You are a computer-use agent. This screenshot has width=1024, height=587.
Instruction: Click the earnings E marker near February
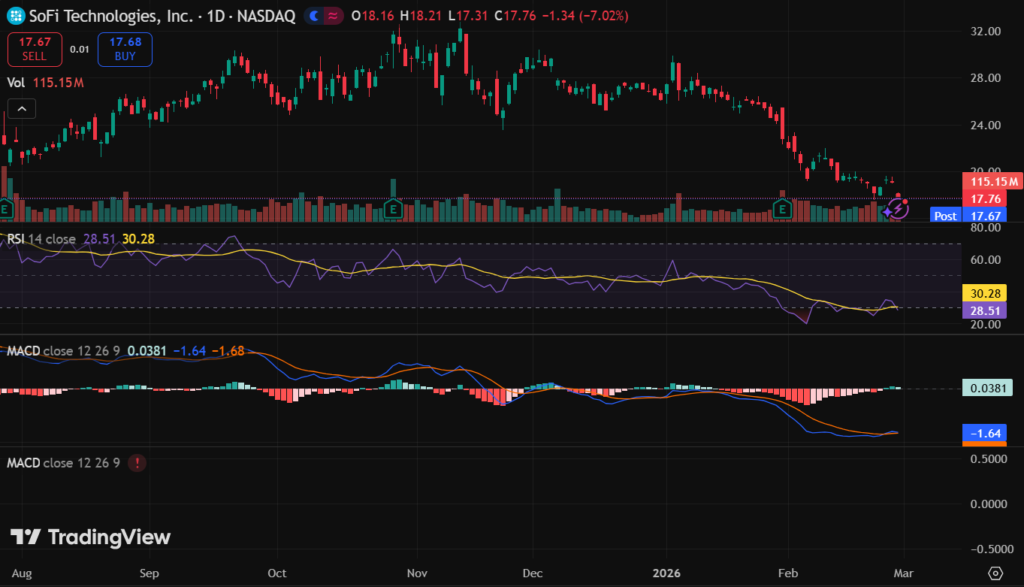783,210
